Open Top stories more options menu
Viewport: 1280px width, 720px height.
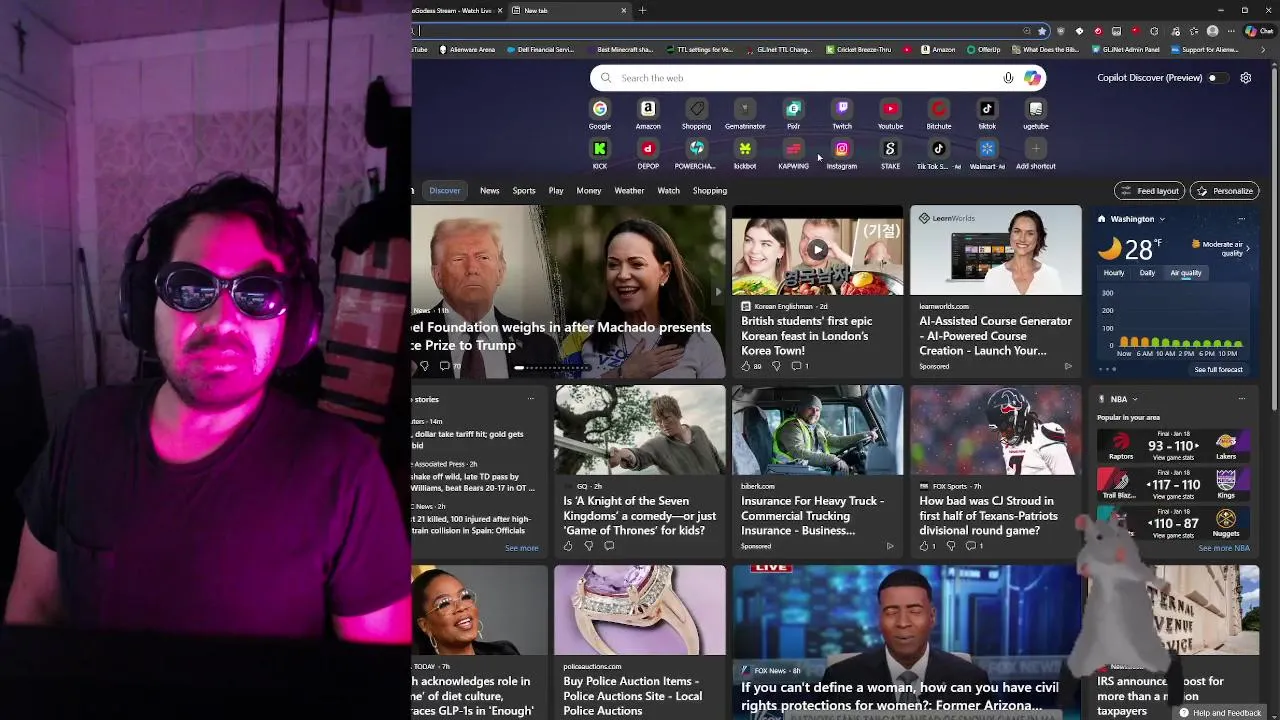[x=531, y=399]
